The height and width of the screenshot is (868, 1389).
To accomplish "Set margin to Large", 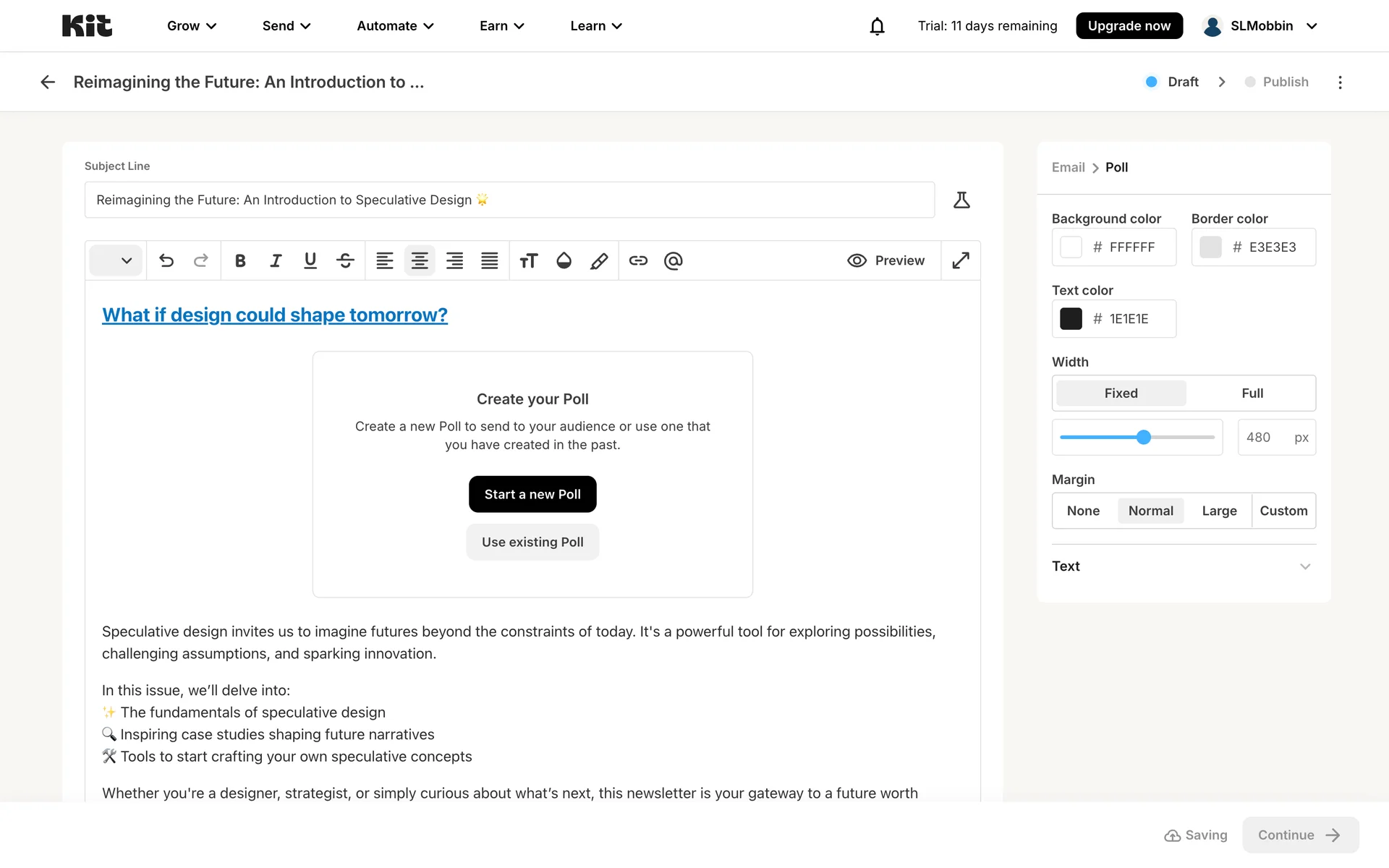I will tap(1219, 511).
